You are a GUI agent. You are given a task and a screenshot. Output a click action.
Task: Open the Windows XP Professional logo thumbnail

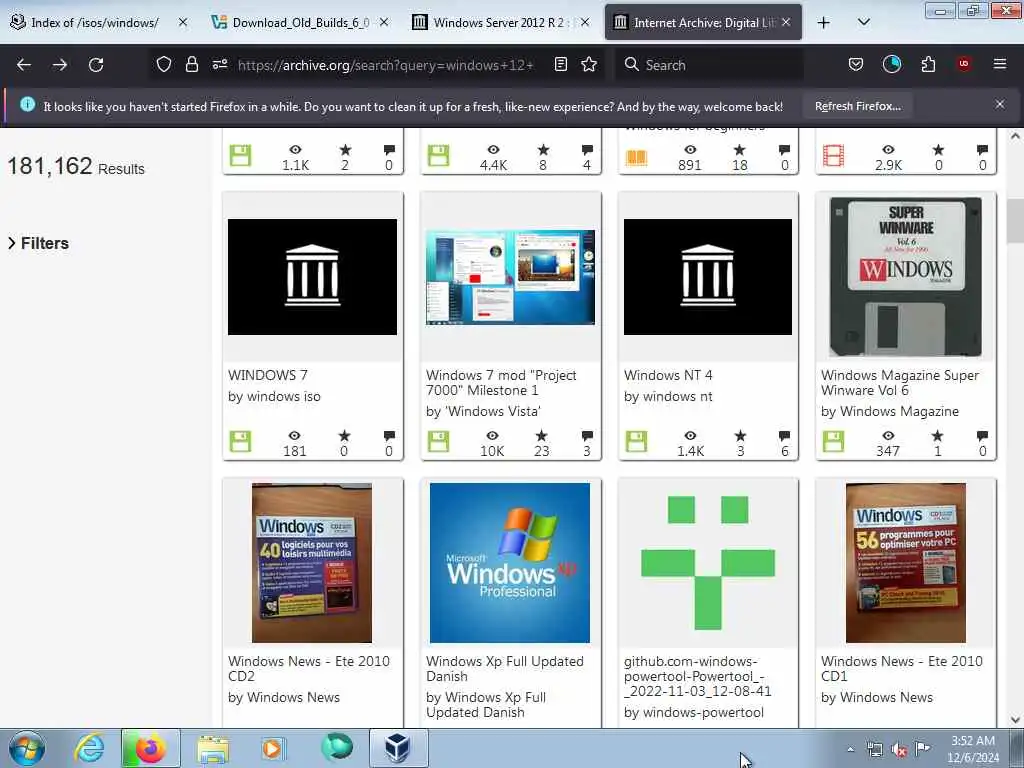(x=509, y=563)
